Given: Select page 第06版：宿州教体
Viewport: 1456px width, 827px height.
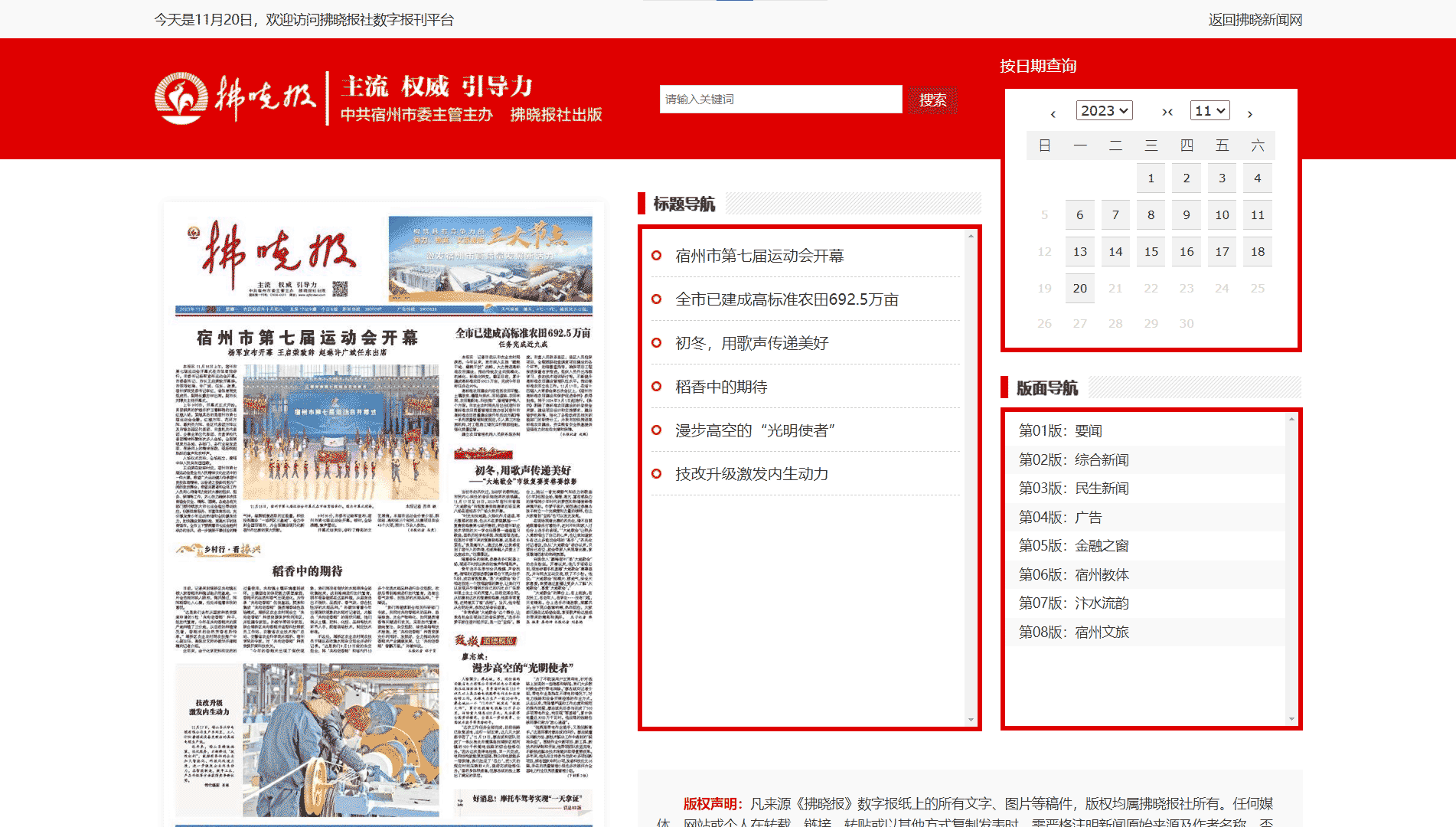Looking at the screenshot, I should coord(1073,575).
